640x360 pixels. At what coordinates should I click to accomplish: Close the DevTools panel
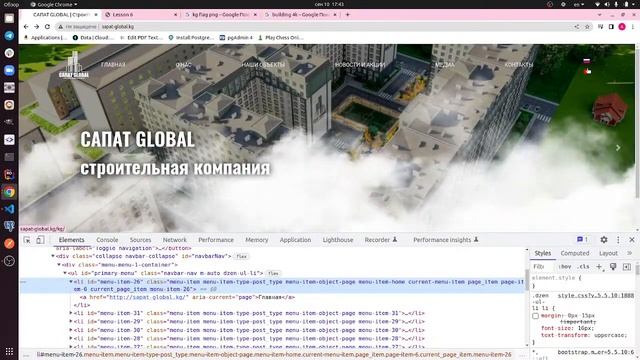click(632, 240)
